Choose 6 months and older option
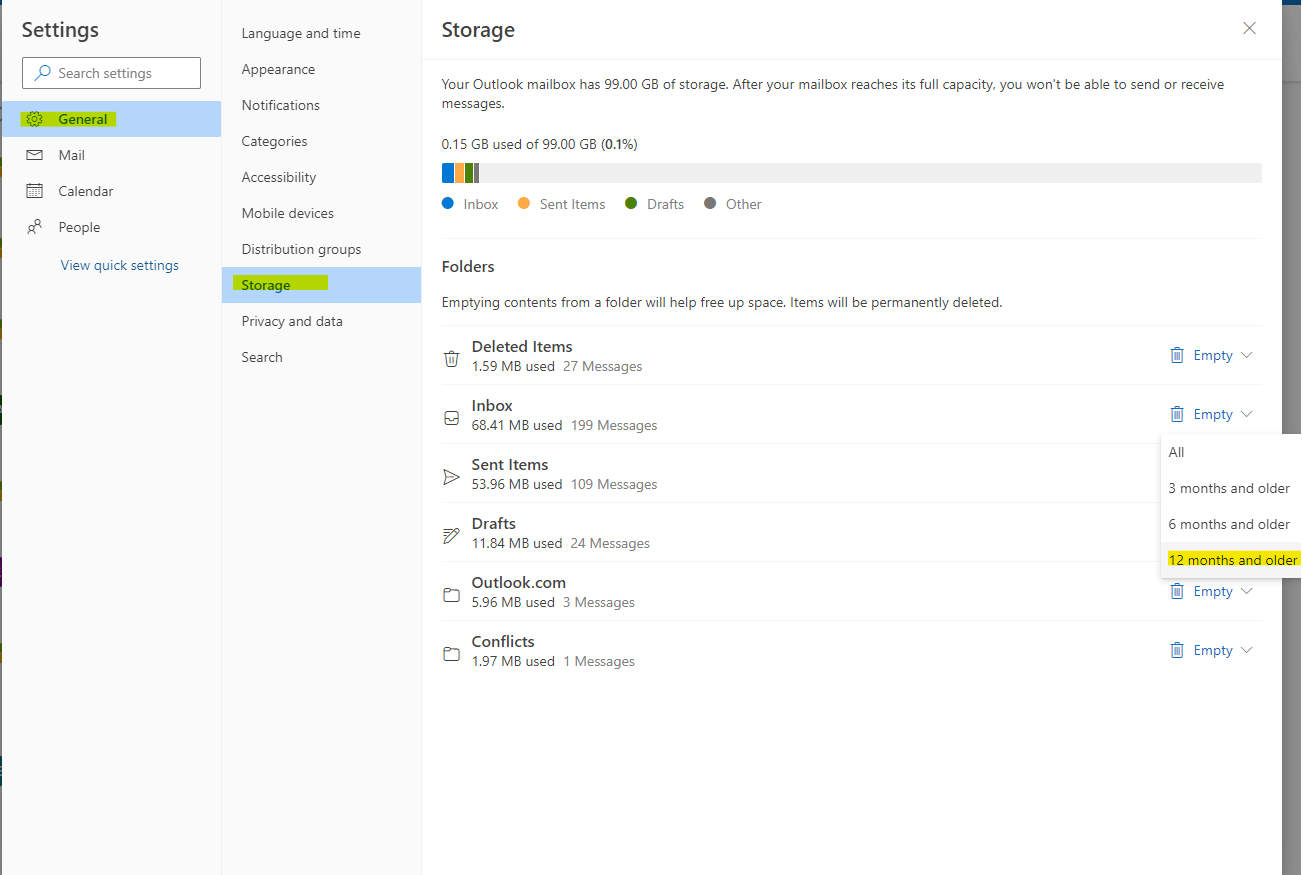The width and height of the screenshot is (1303, 875). pos(1231,524)
